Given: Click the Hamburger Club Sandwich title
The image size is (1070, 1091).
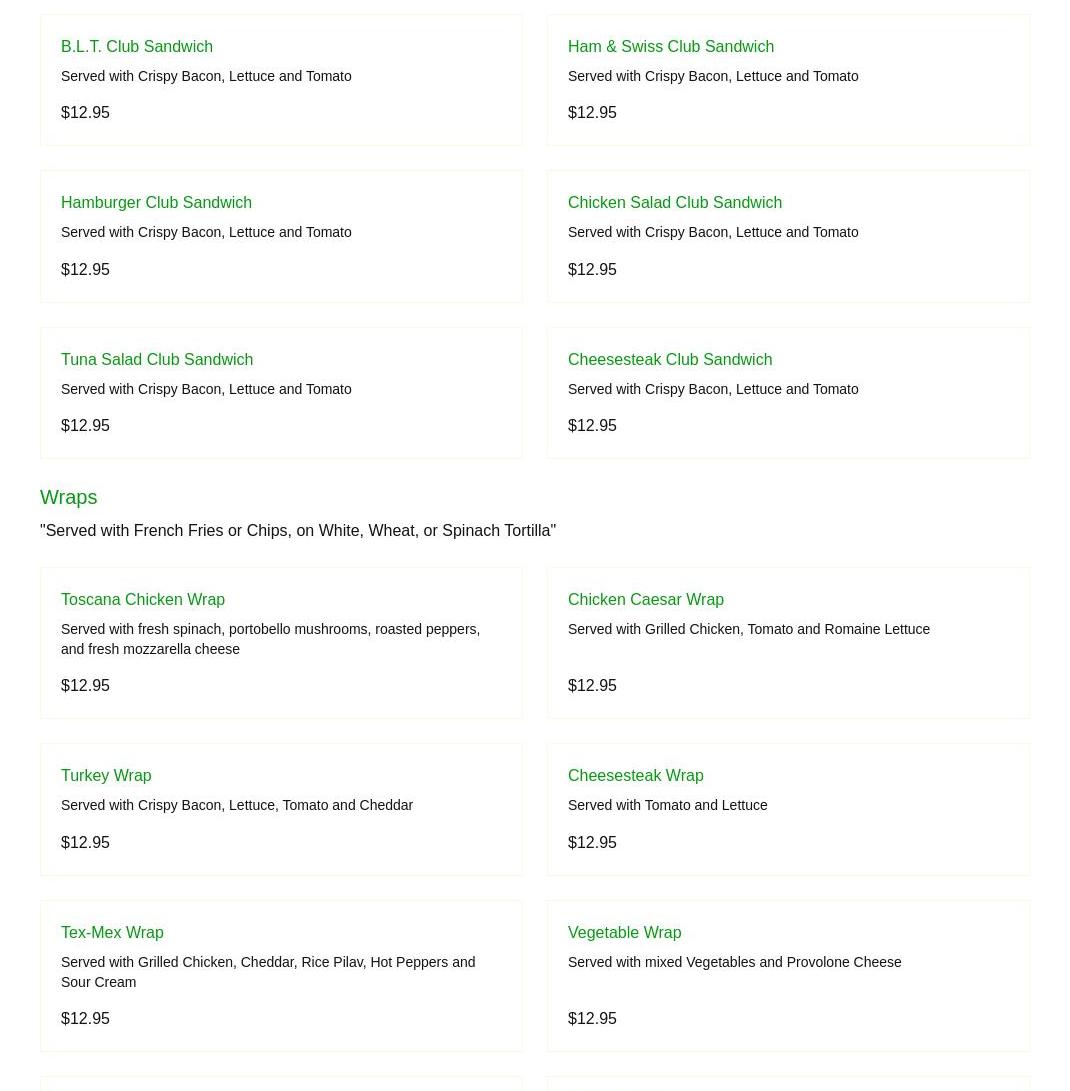Looking at the screenshot, I should click(x=156, y=203).
